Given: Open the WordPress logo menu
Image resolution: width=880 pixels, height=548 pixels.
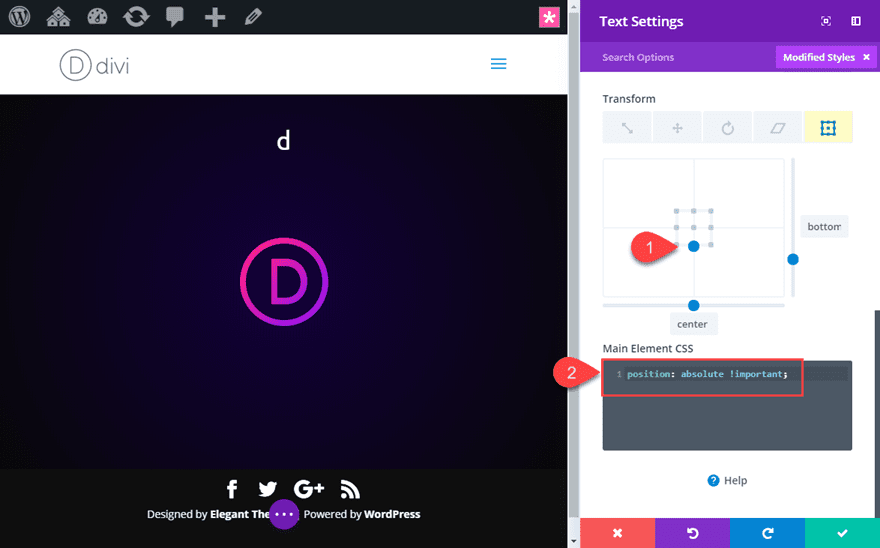Looking at the screenshot, I should click(x=19, y=17).
